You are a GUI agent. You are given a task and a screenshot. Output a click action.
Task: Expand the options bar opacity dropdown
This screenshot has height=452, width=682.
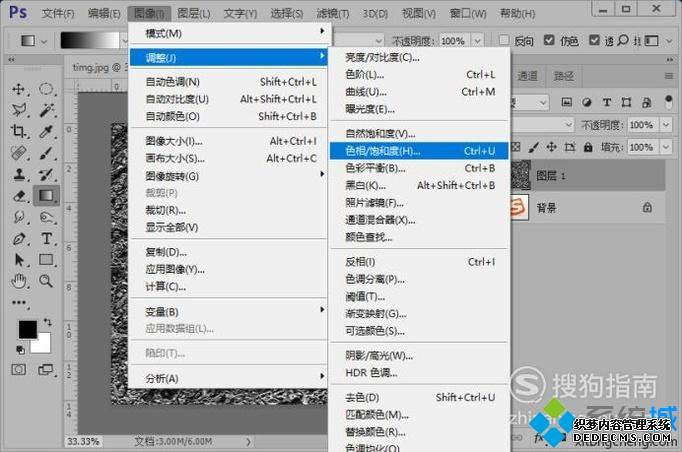coord(478,41)
